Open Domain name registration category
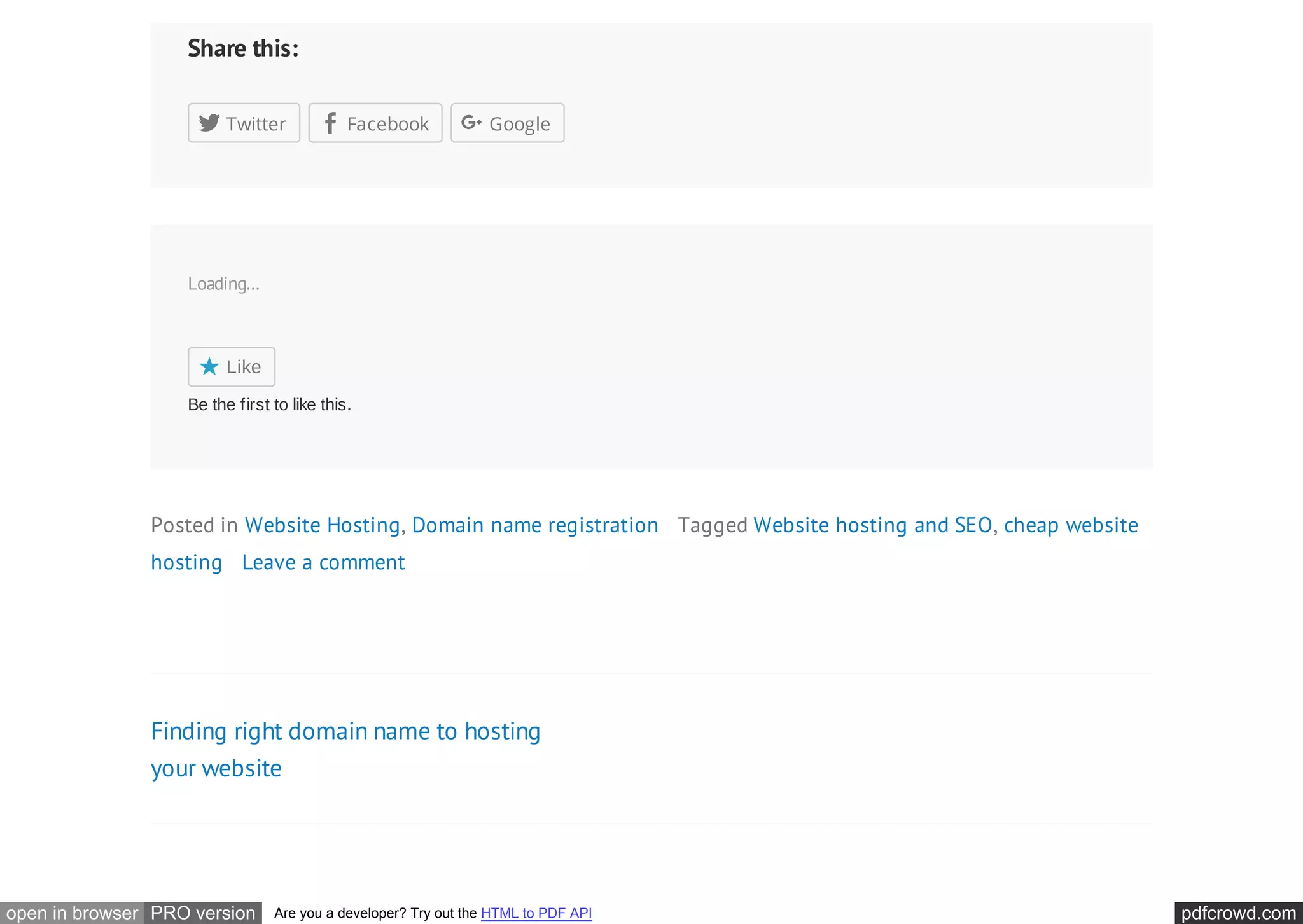The height and width of the screenshot is (924, 1303). click(535, 525)
